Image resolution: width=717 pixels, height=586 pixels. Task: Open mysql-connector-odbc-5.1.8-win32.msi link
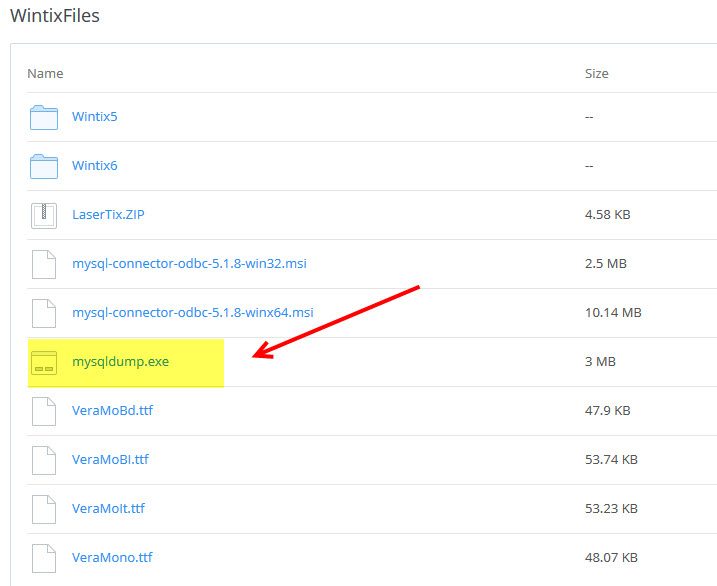point(189,264)
